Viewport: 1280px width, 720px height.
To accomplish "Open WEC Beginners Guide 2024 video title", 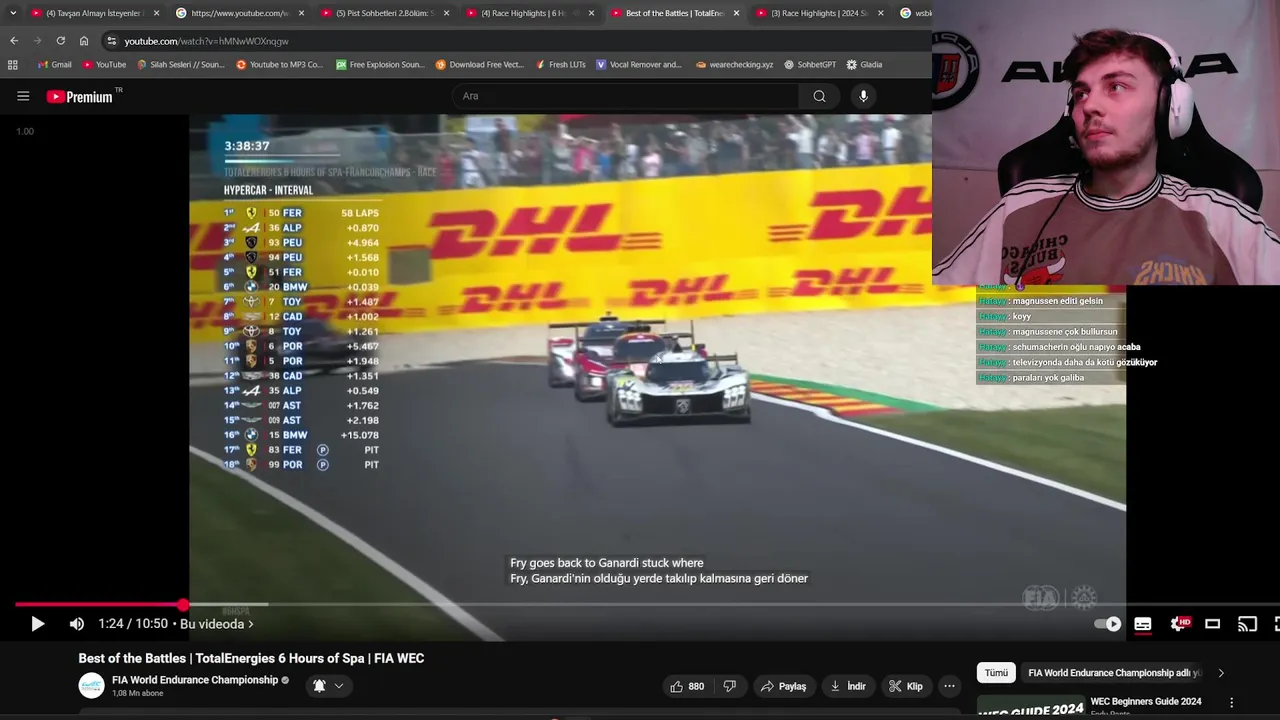I will (1146, 702).
